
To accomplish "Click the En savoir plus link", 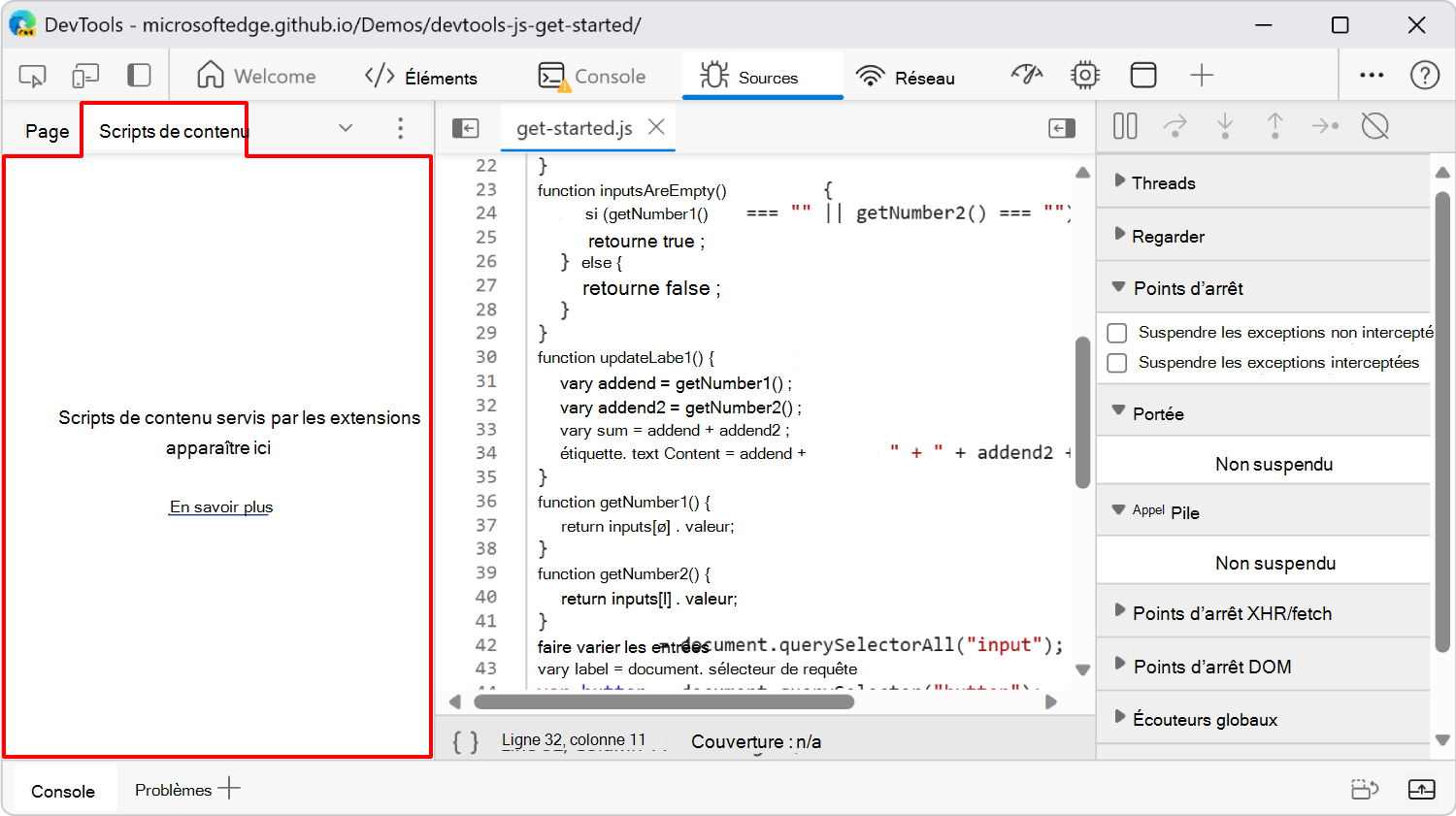I will pos(220,506).
